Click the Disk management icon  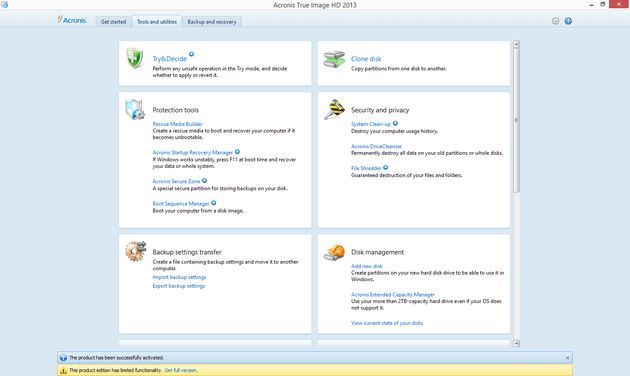334,253
